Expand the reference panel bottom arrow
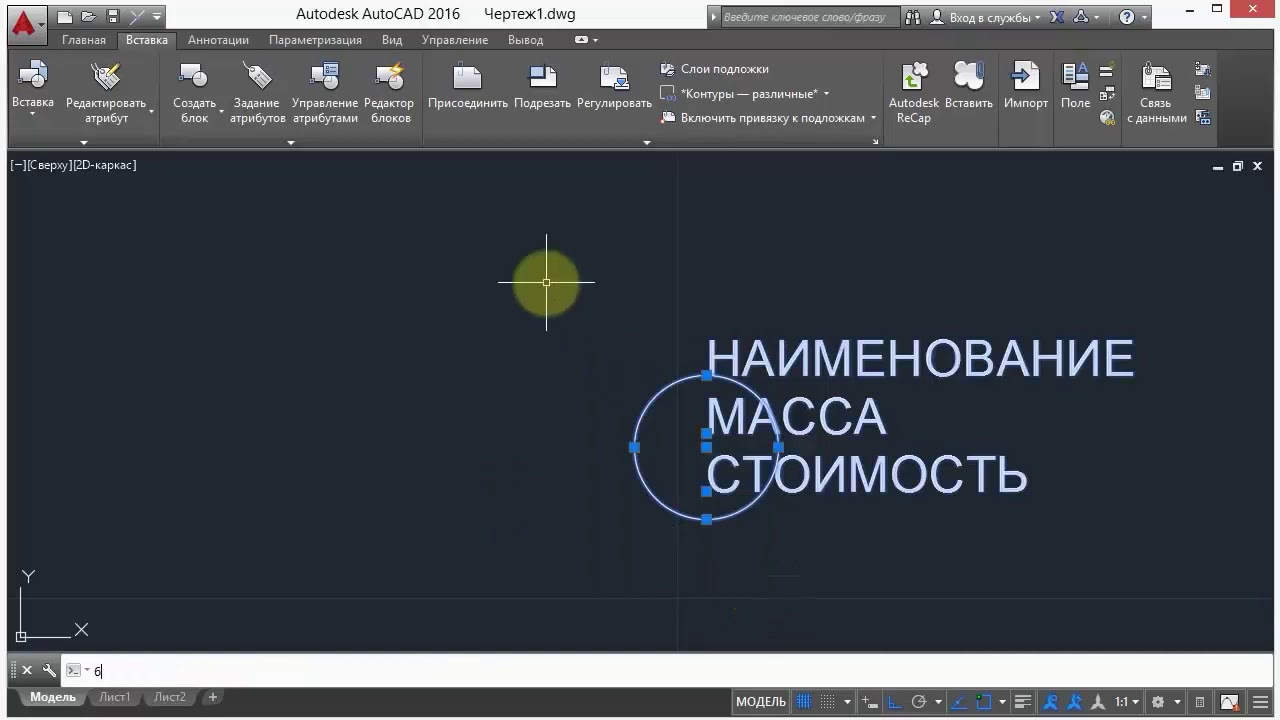 click(x=647, y=143)
